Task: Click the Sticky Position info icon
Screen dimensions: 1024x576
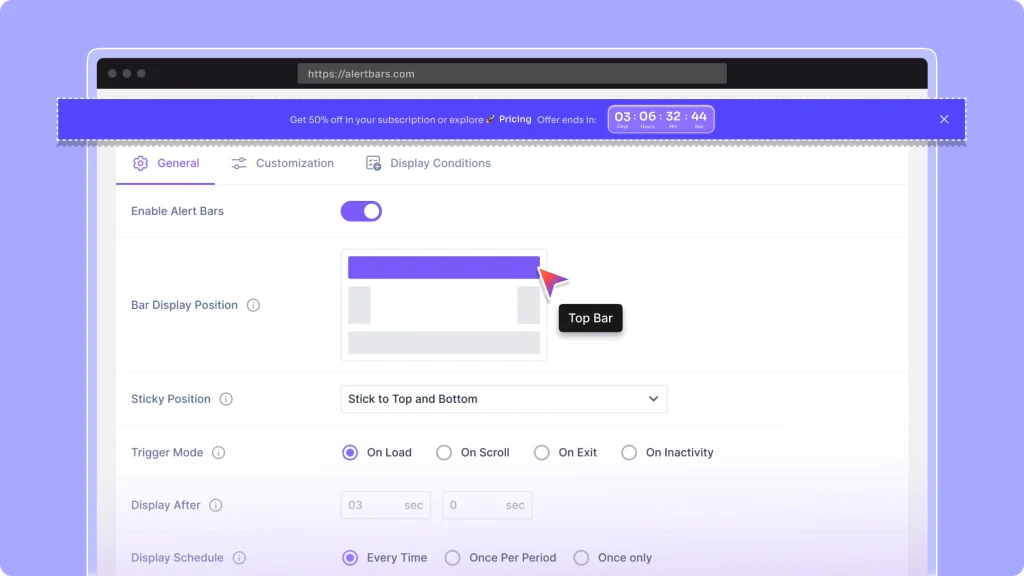Action: point(226,399)
